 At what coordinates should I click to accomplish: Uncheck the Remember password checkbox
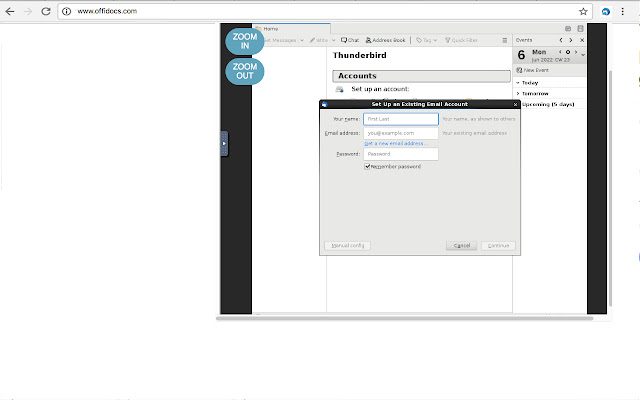367,167
